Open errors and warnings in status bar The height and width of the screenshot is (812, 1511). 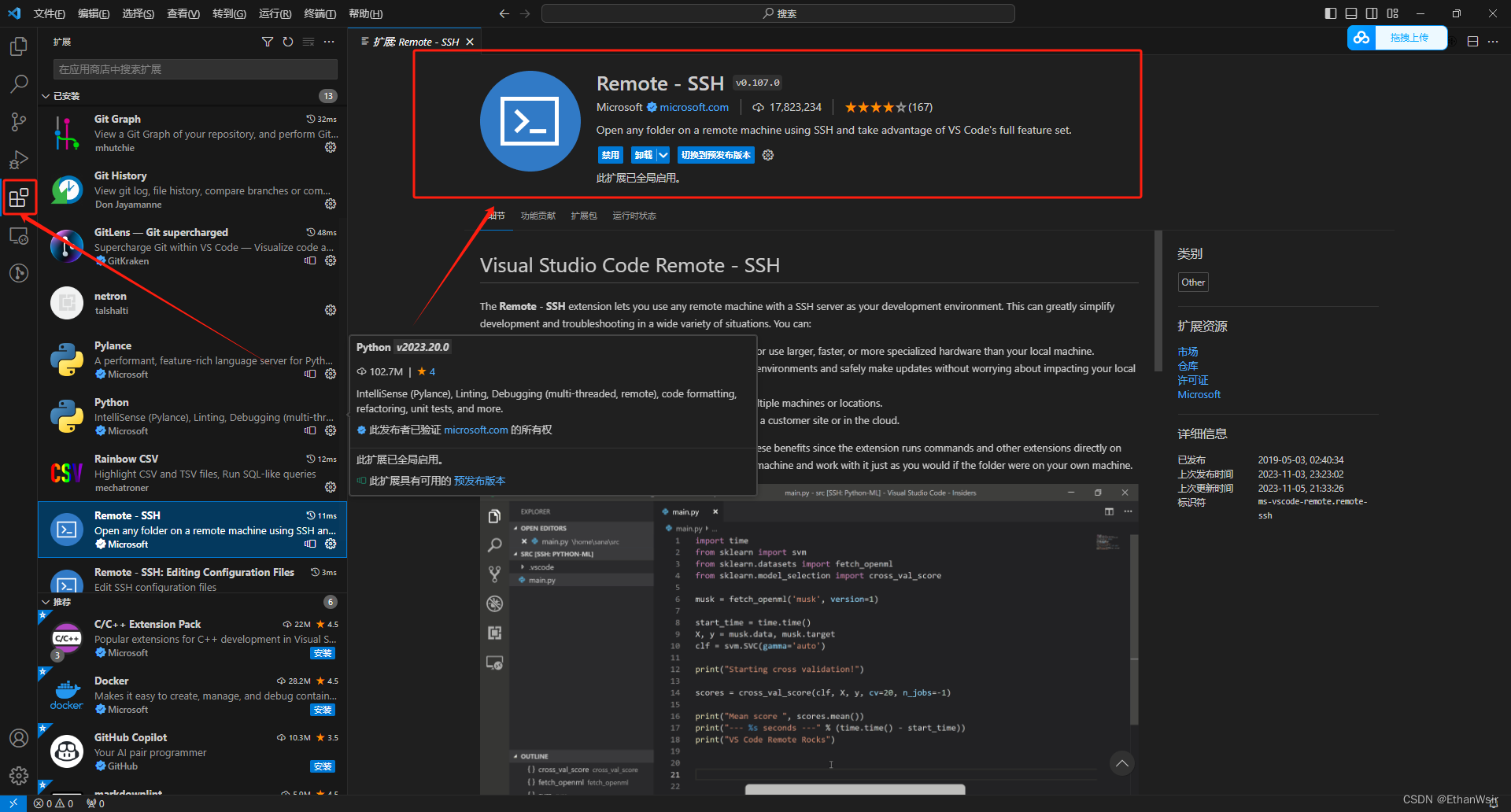click(54, 803)
